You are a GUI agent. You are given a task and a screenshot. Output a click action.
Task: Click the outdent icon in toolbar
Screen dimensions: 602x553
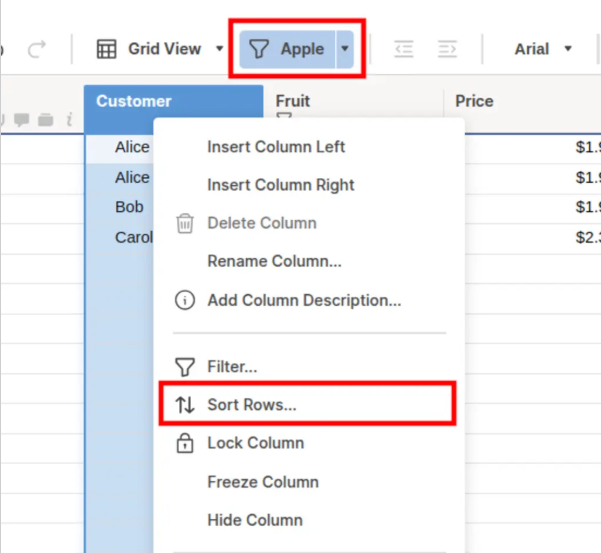(404, 49)
